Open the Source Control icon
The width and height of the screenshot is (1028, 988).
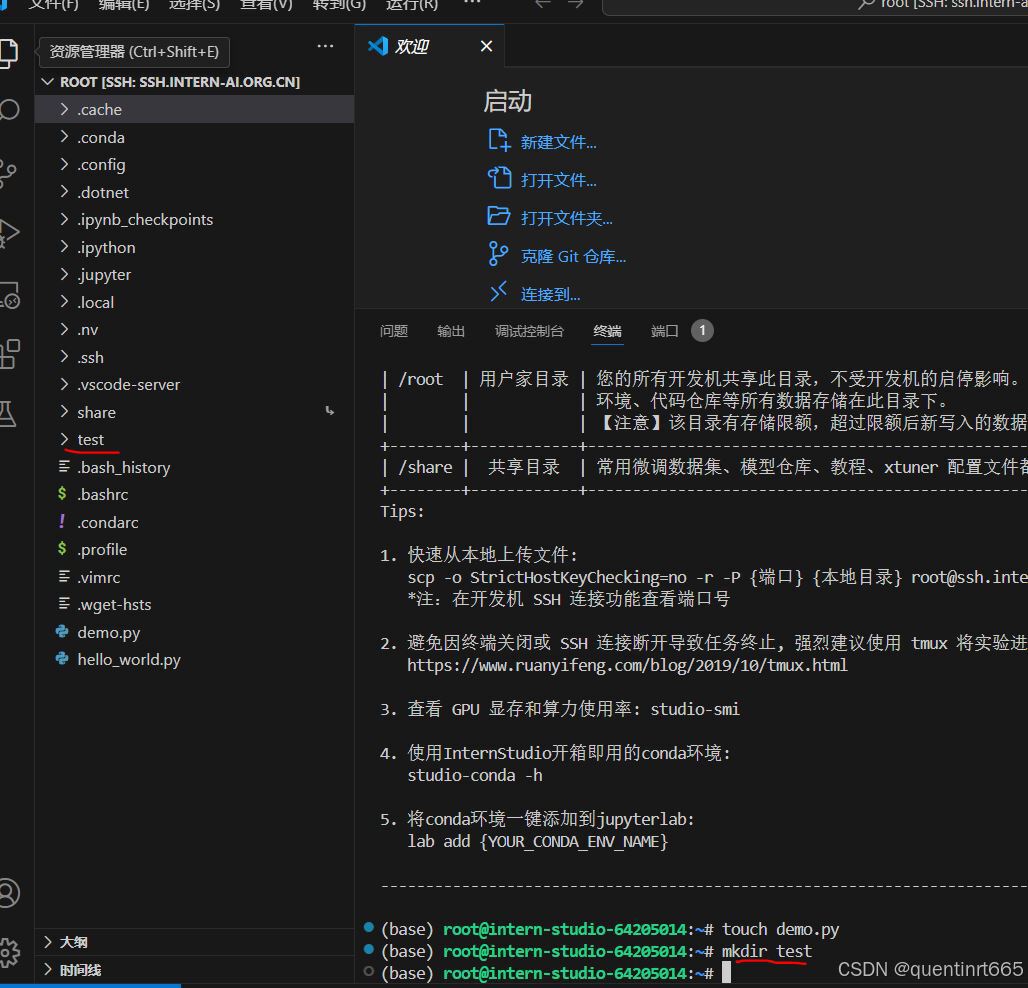pyautogui.click(x=8, y=172)
